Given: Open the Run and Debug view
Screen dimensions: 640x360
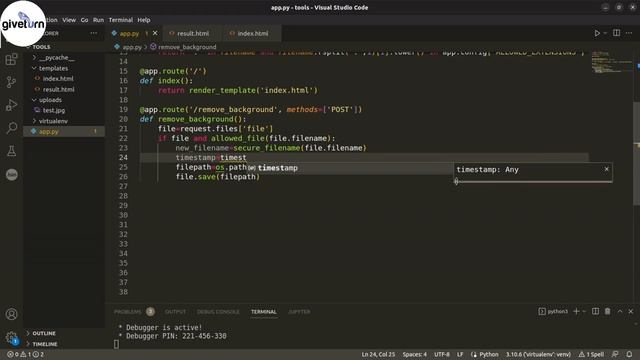Looking at the screenshot, I should [x=11, y=105].
